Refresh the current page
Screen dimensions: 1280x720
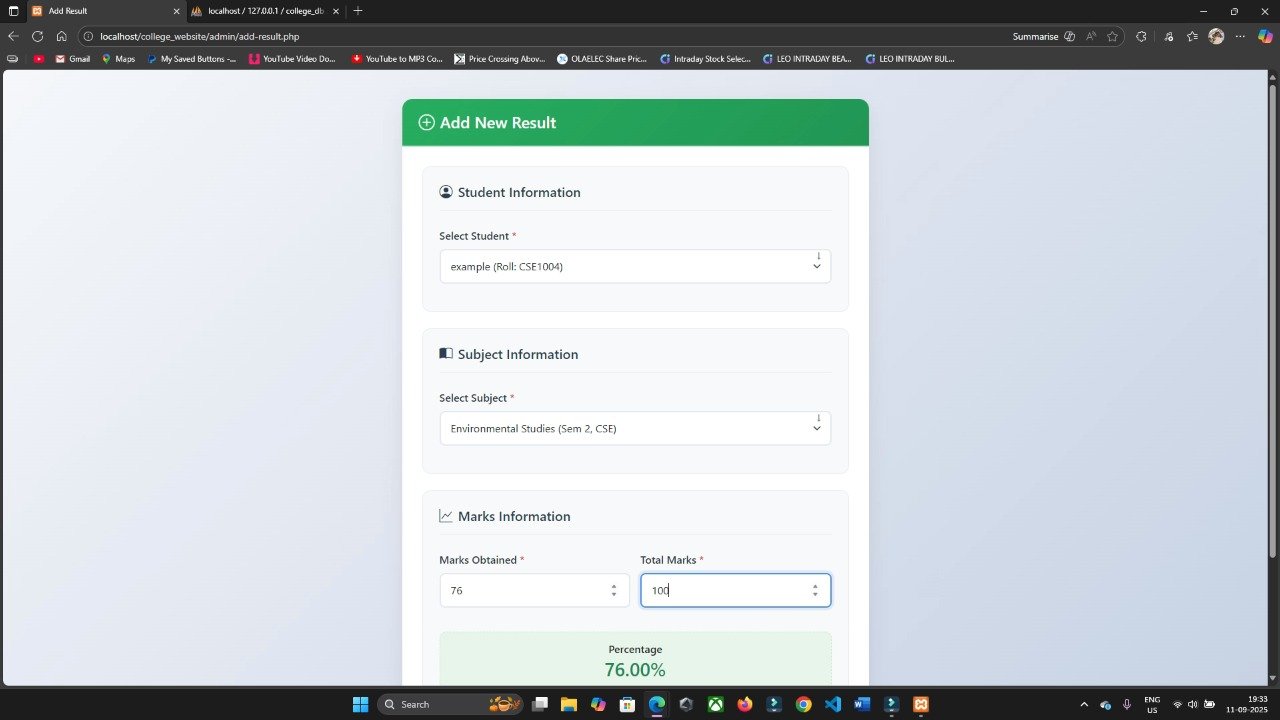tap(37, 36)
